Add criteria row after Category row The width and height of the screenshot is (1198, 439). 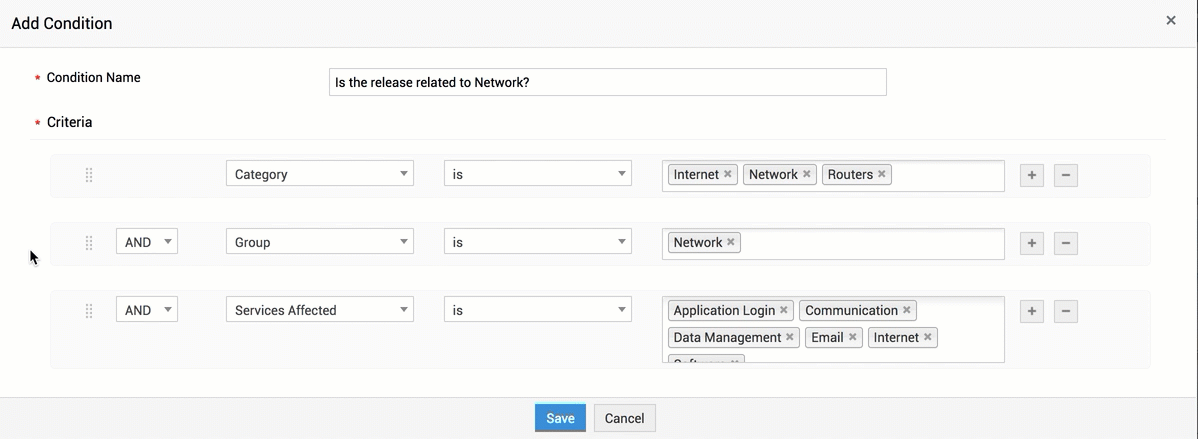(1032, 175)
